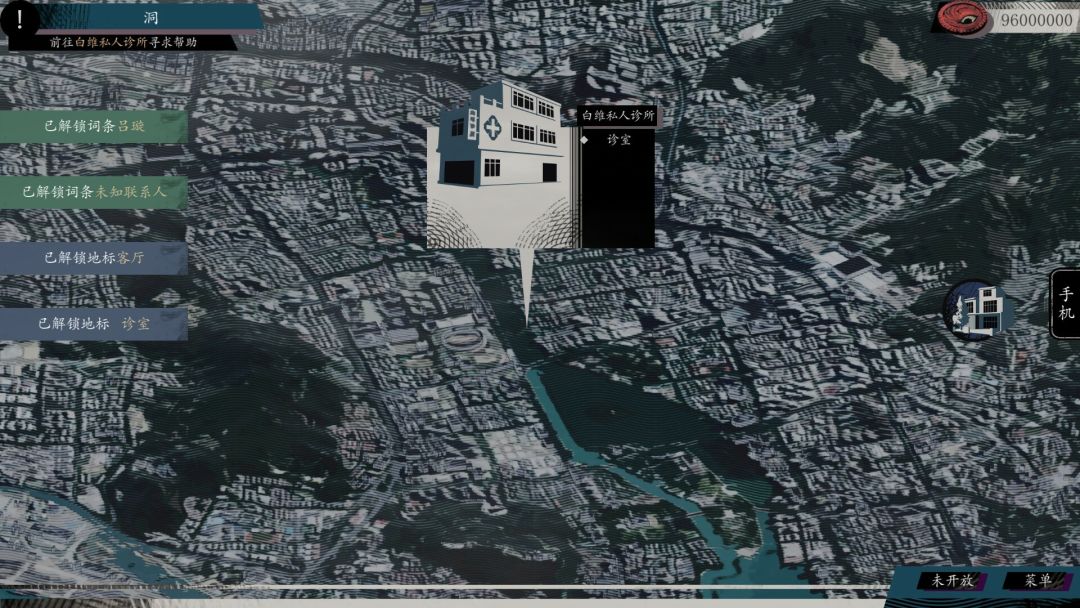Click the quest title 洞 banner
Image resolution: width=1080 pixels, height=608 pixels.
point(150,18)
